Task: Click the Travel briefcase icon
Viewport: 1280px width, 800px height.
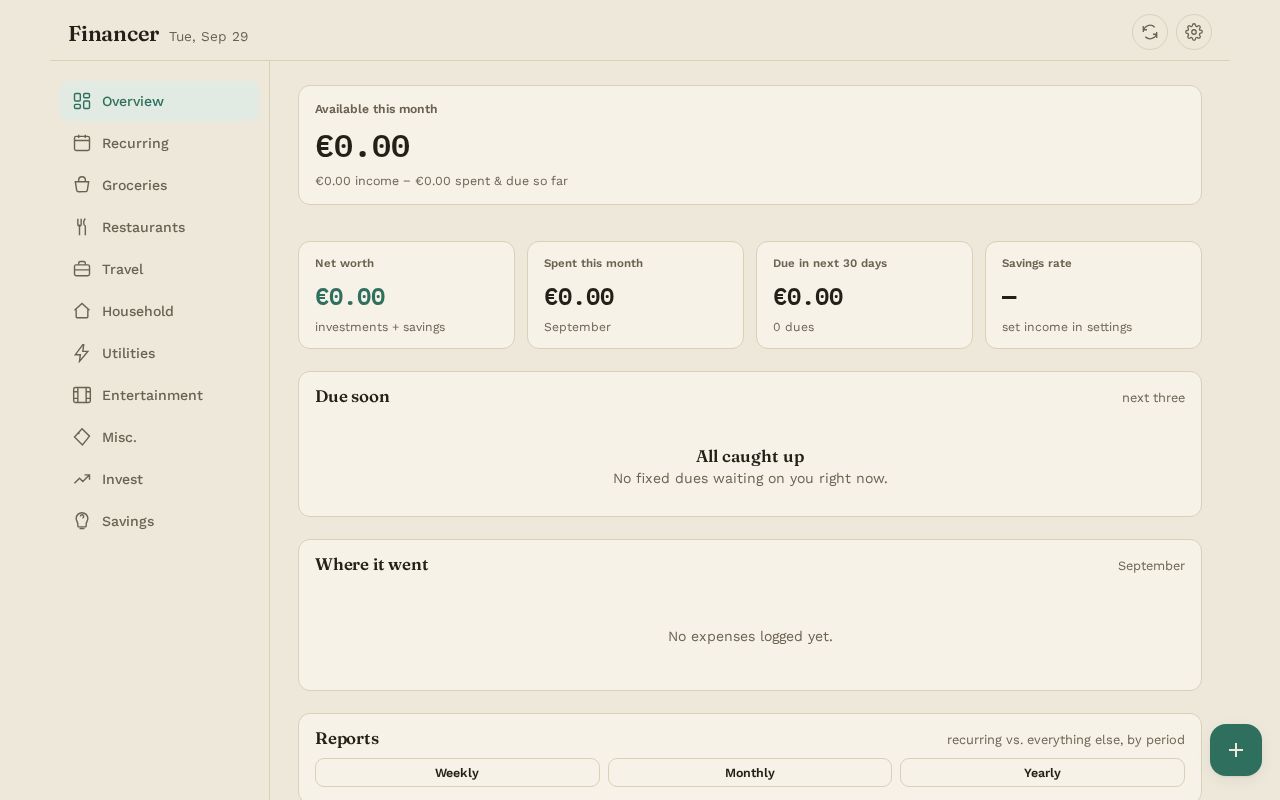Action: pyautogui.click(x=82, y=269)
